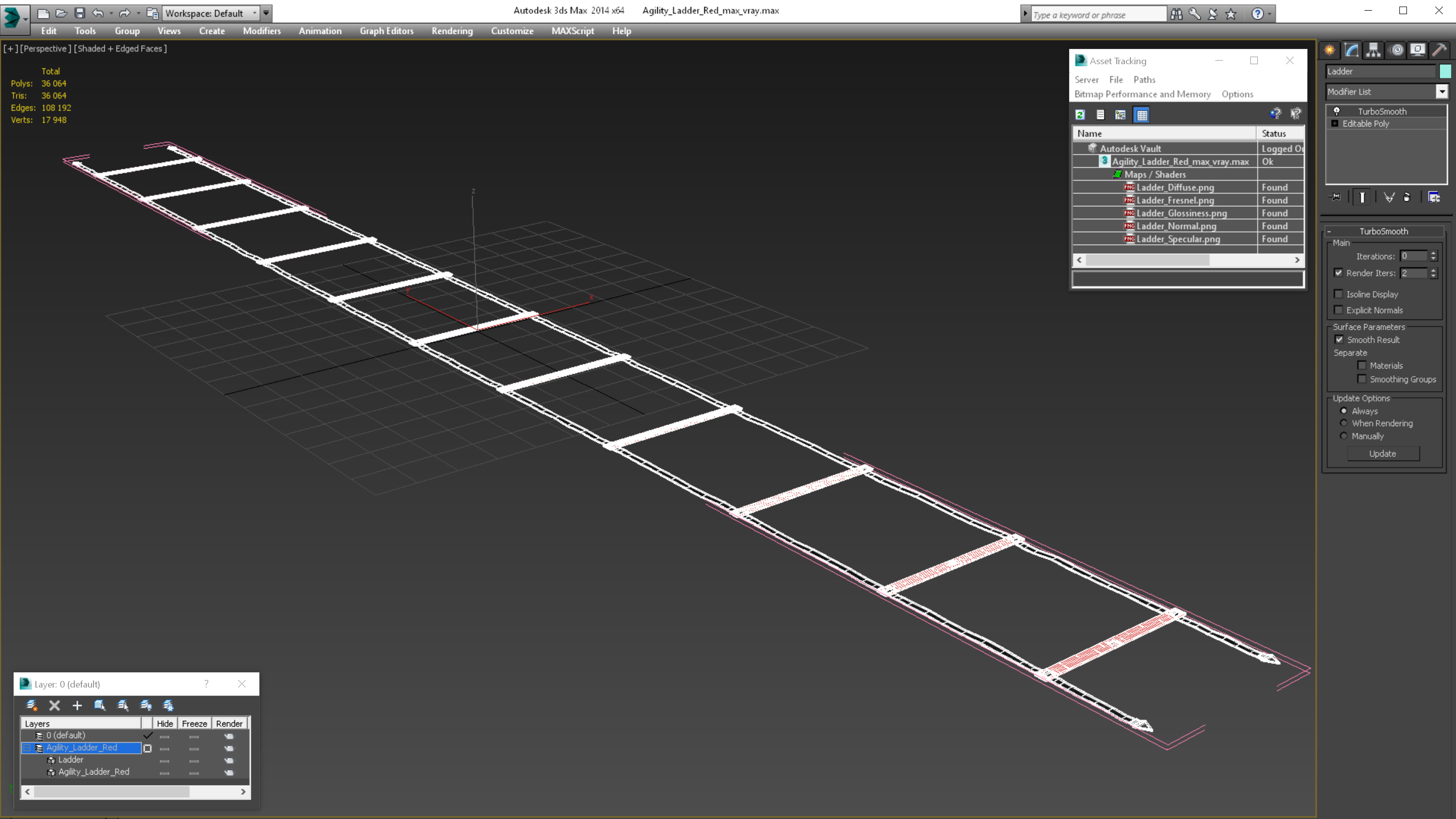Image resolution: width=1456 pixels, height=819 pixels.
Task: Increase the Render Iters spinner value
Action: tap(1433, 270)
